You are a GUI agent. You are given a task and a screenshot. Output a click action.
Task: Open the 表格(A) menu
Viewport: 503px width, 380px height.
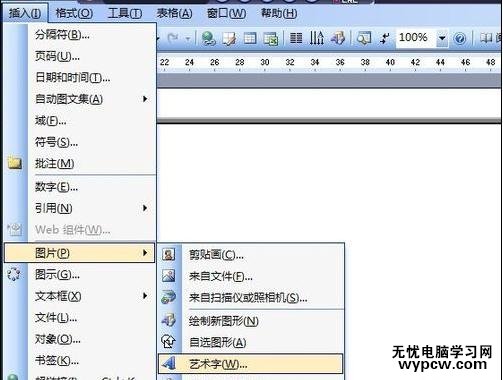click(x=174, y=13)
